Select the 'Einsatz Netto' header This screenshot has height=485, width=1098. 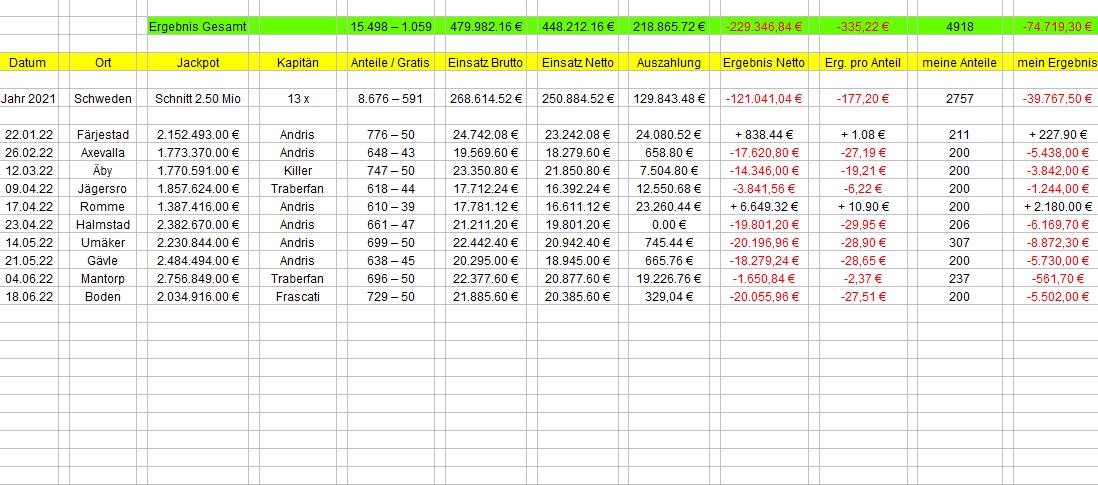(x=577, y=62)
